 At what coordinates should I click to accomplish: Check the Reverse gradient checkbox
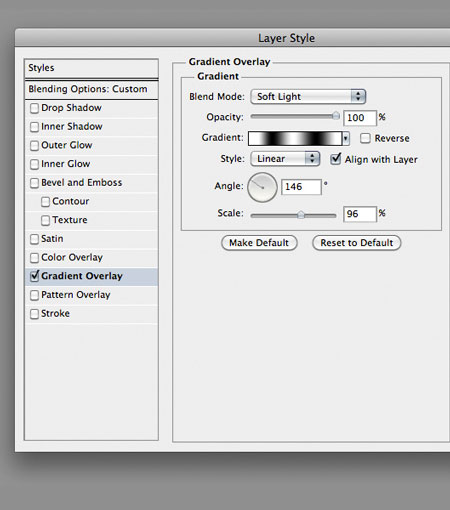click(x=365, y=138)
